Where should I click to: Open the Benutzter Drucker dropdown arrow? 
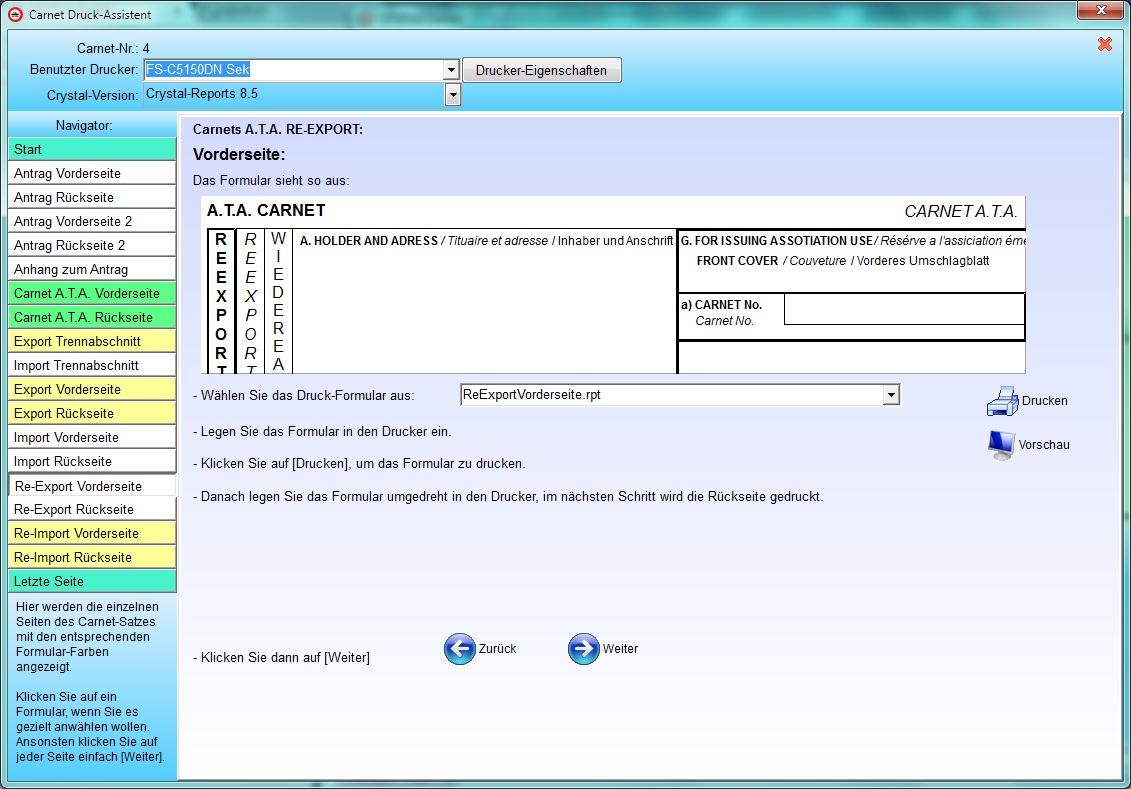click(x=452, y=70)
